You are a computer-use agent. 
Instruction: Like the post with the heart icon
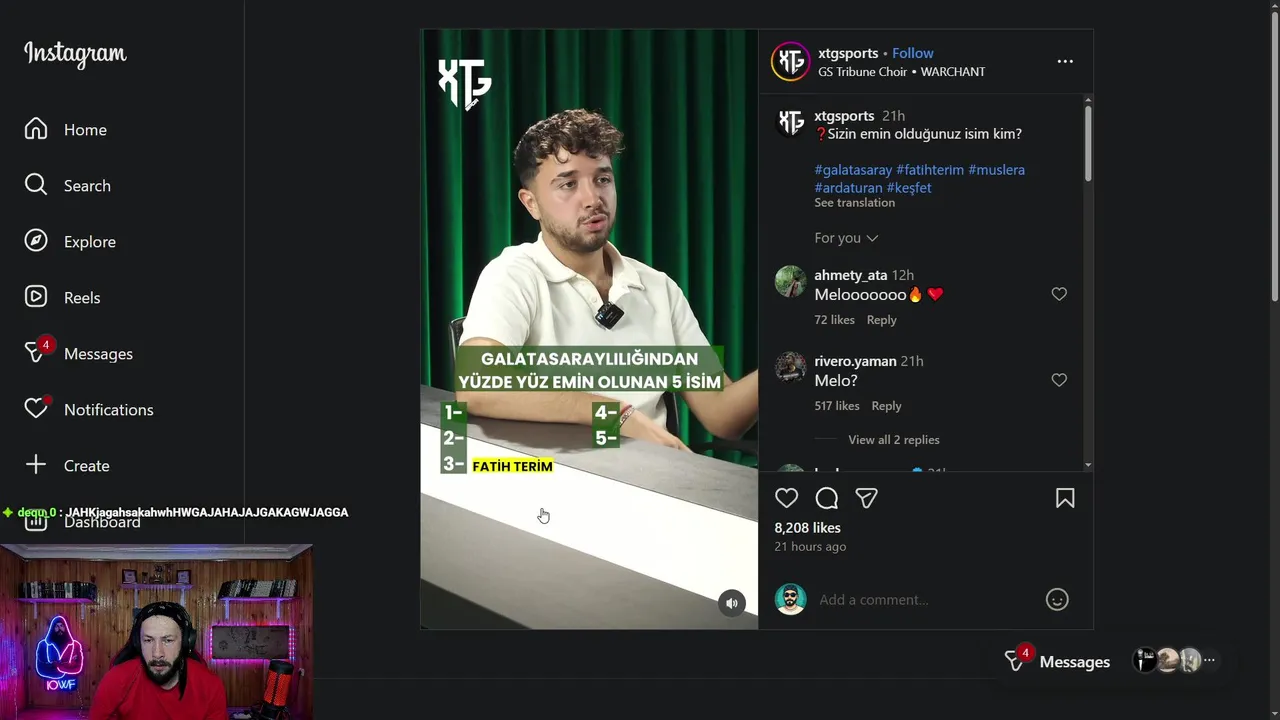[787, 498]
